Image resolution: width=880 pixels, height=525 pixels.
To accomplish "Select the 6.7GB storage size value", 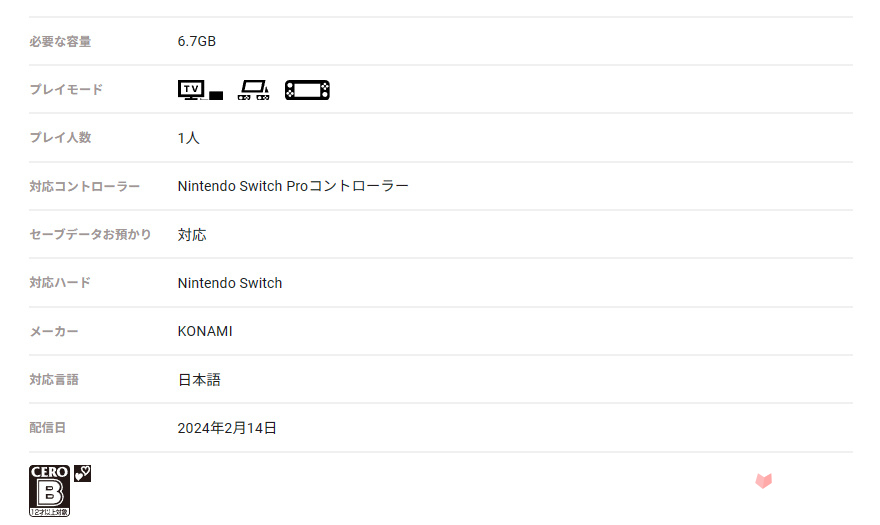I will [196, 42].
